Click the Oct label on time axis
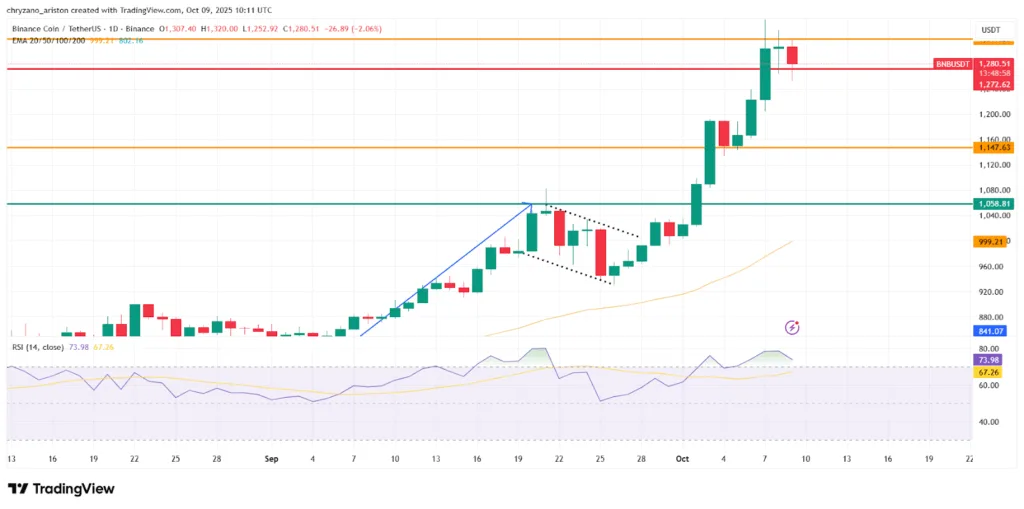The height and width of the screenshot is (509, 1024). tap(681, 458)
